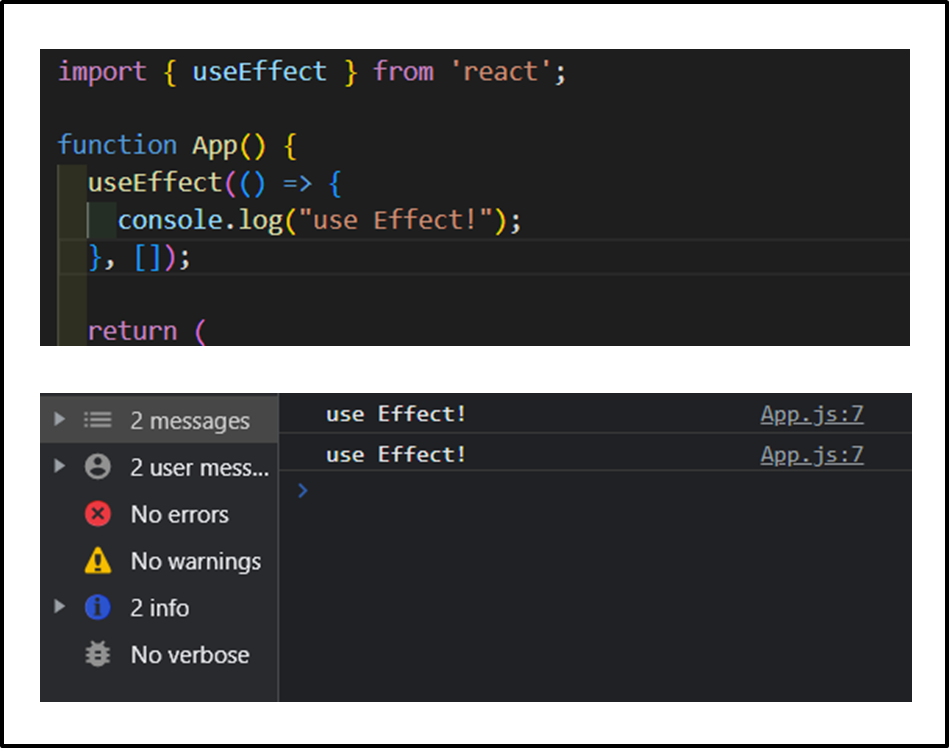Screen dimensions: 949x748
Task: Click the red error X icon
Action: coord(97,514)
